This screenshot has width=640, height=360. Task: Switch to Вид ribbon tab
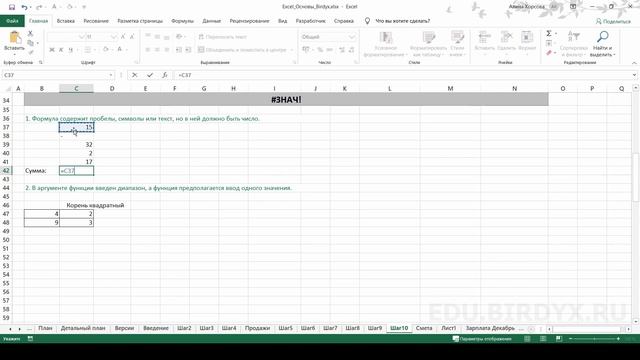[282, 21]
